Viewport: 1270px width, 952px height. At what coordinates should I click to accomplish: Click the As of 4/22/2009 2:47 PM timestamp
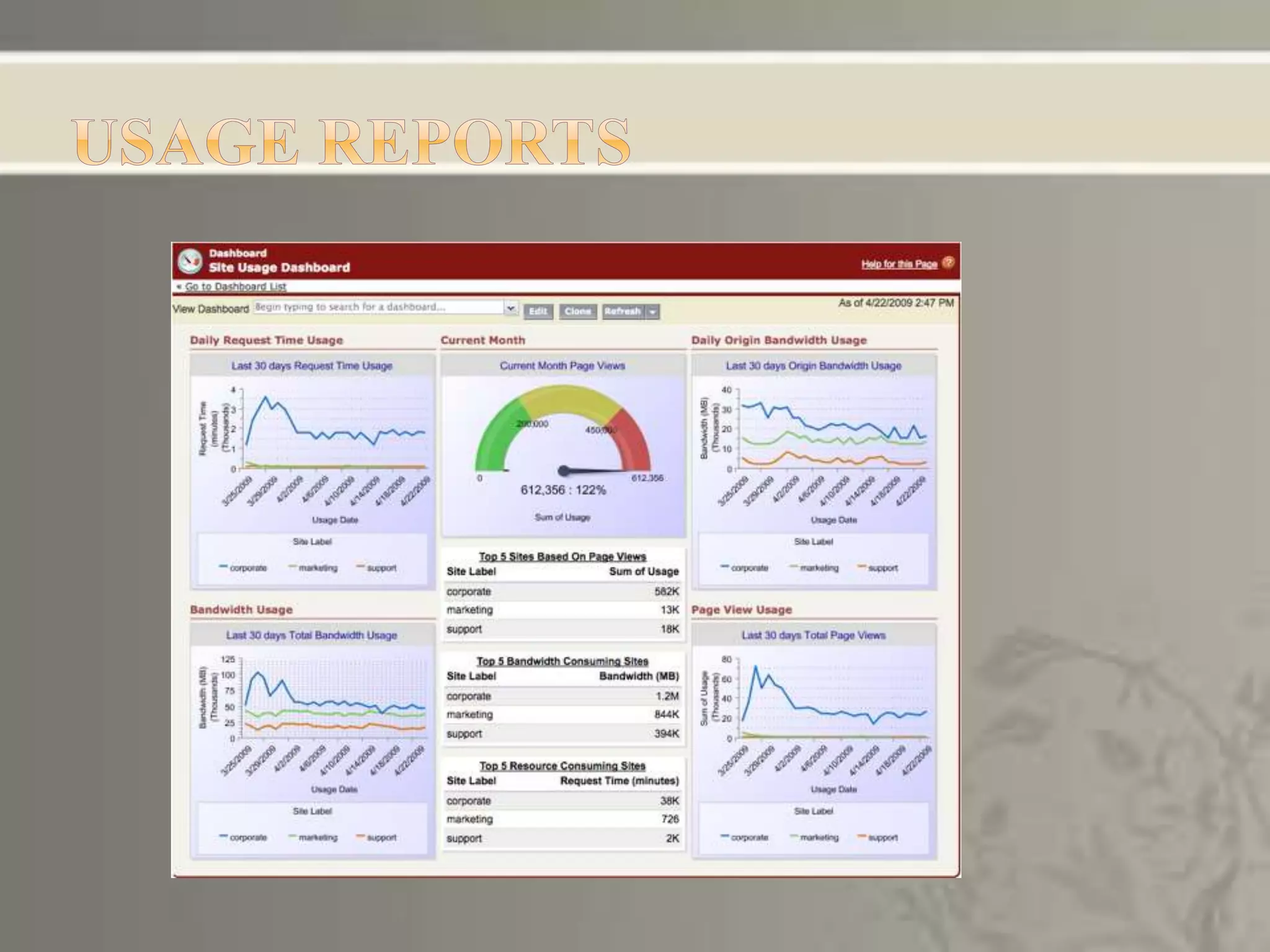(x=896, y=303)
